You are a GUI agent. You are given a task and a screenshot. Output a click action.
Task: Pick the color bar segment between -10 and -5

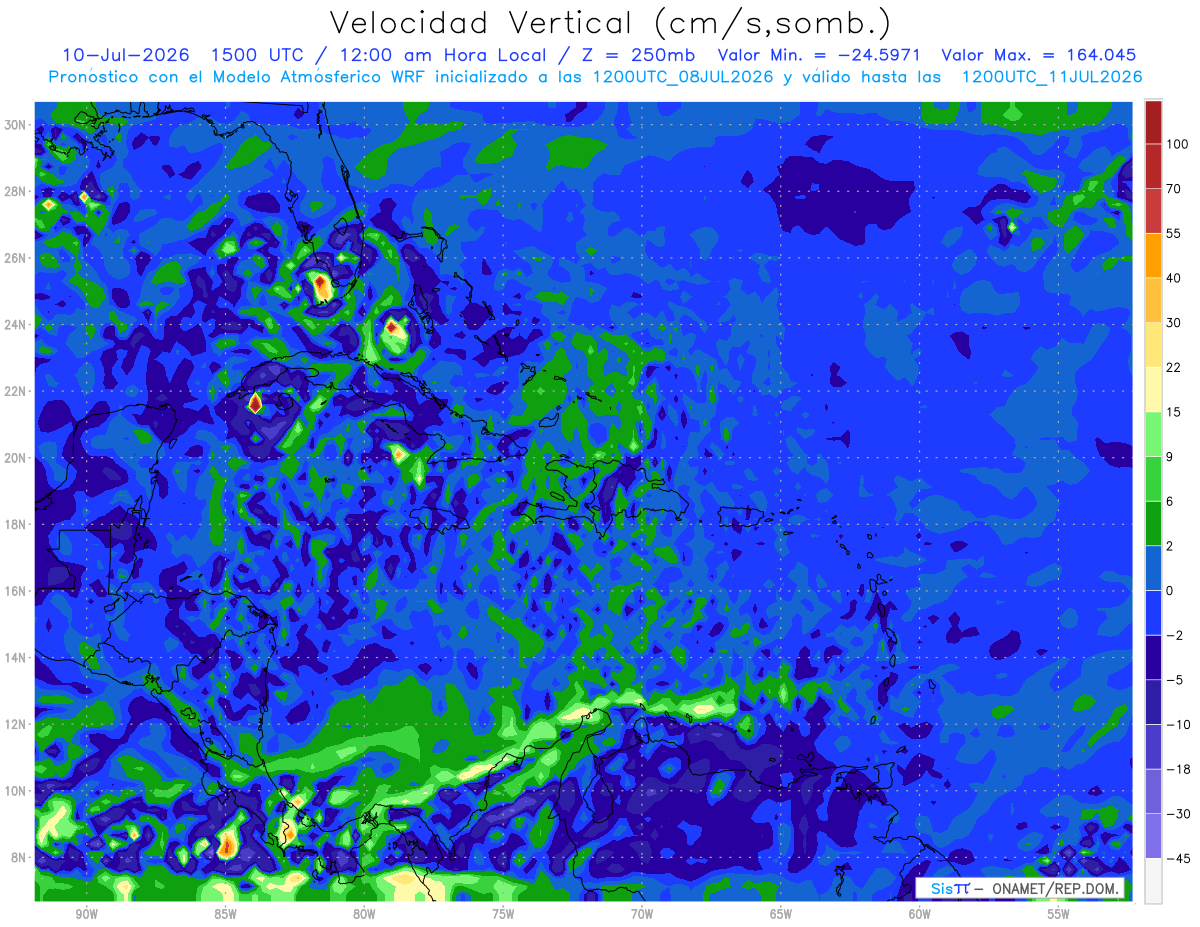(x=1153, y=702)
